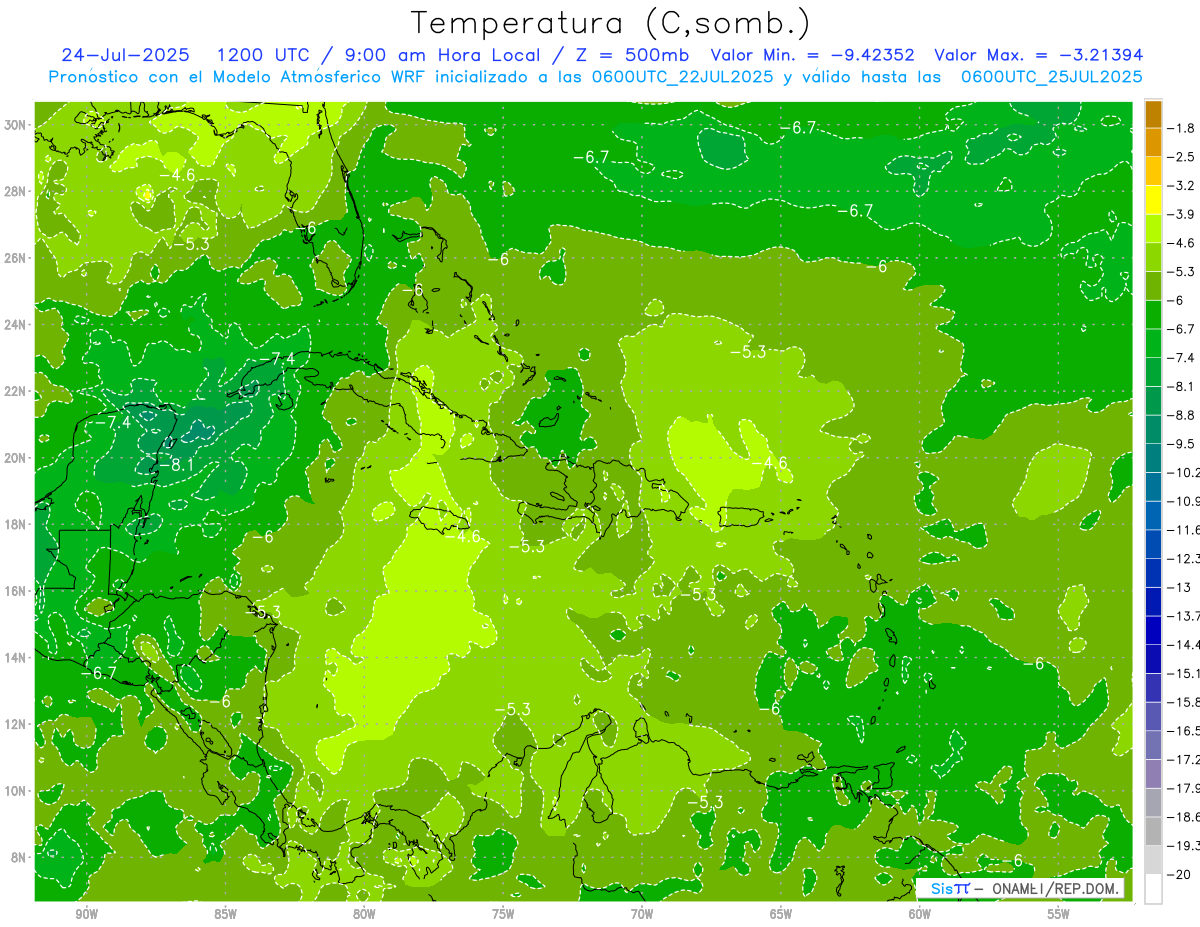Click longitude axis label '60W'
The width and height of the screenshot is (1200, 927).
point(919,915)
